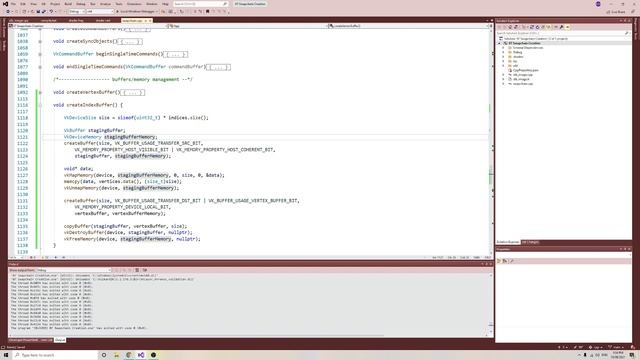Click the Categorized icon in Properties panel

pyautogui.click(x=499, y=261)
